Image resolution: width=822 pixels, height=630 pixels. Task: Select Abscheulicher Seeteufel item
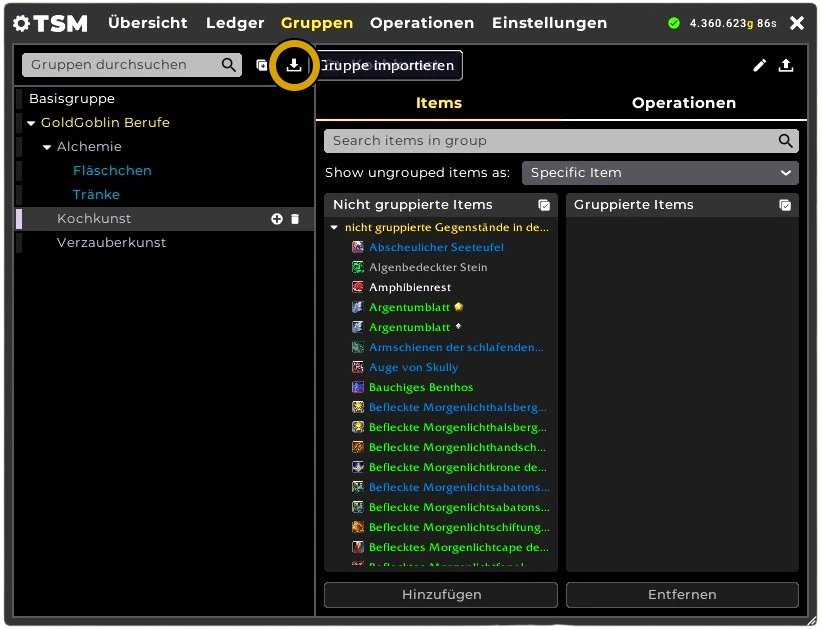coord(436,247)
